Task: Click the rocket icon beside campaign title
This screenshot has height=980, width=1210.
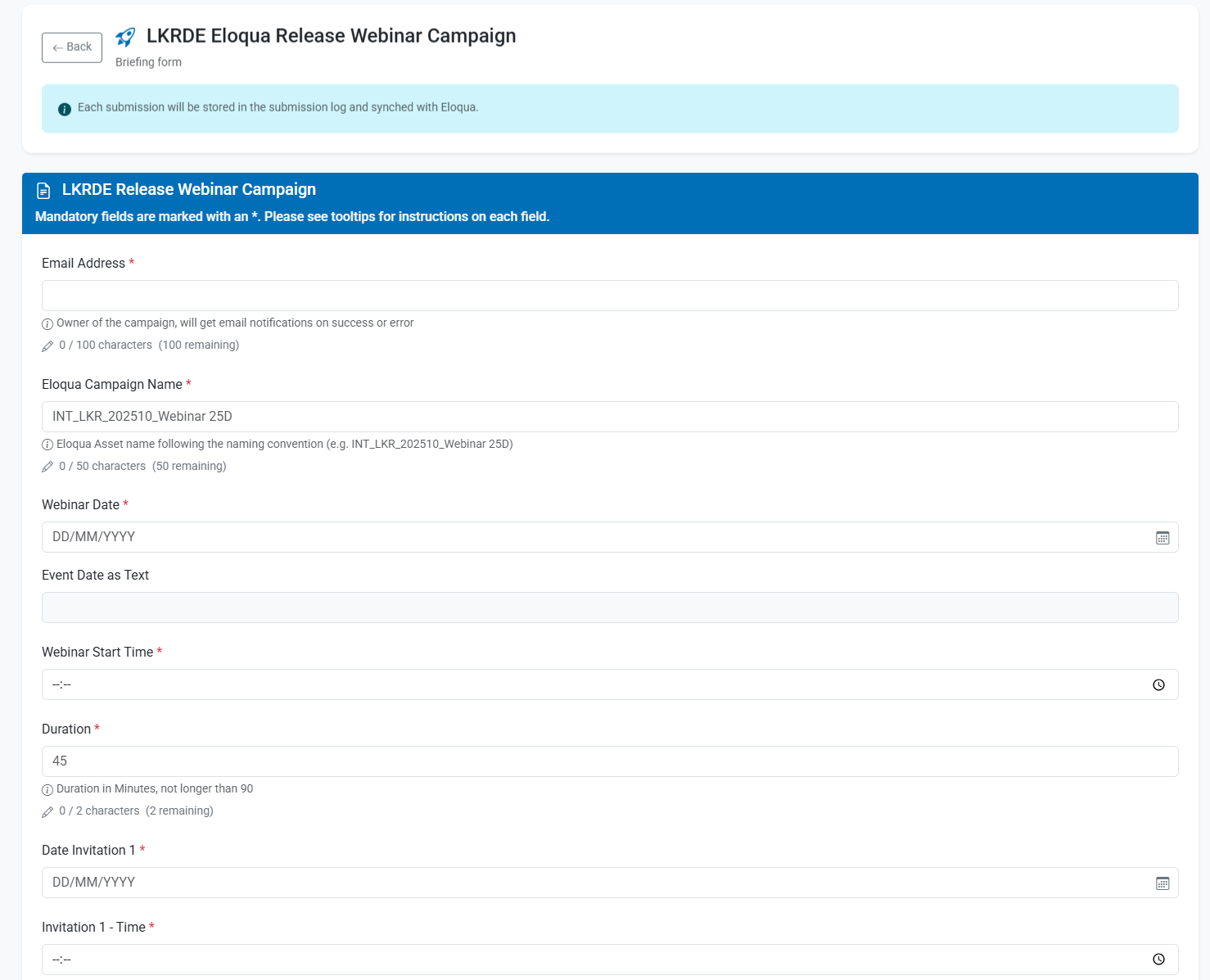Action: pyautogui.click(x=125, y=37)
